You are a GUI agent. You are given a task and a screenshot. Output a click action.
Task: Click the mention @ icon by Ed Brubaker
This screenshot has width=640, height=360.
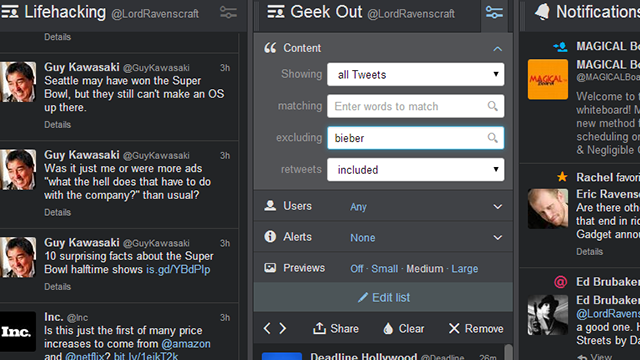(x=561, y=282)
